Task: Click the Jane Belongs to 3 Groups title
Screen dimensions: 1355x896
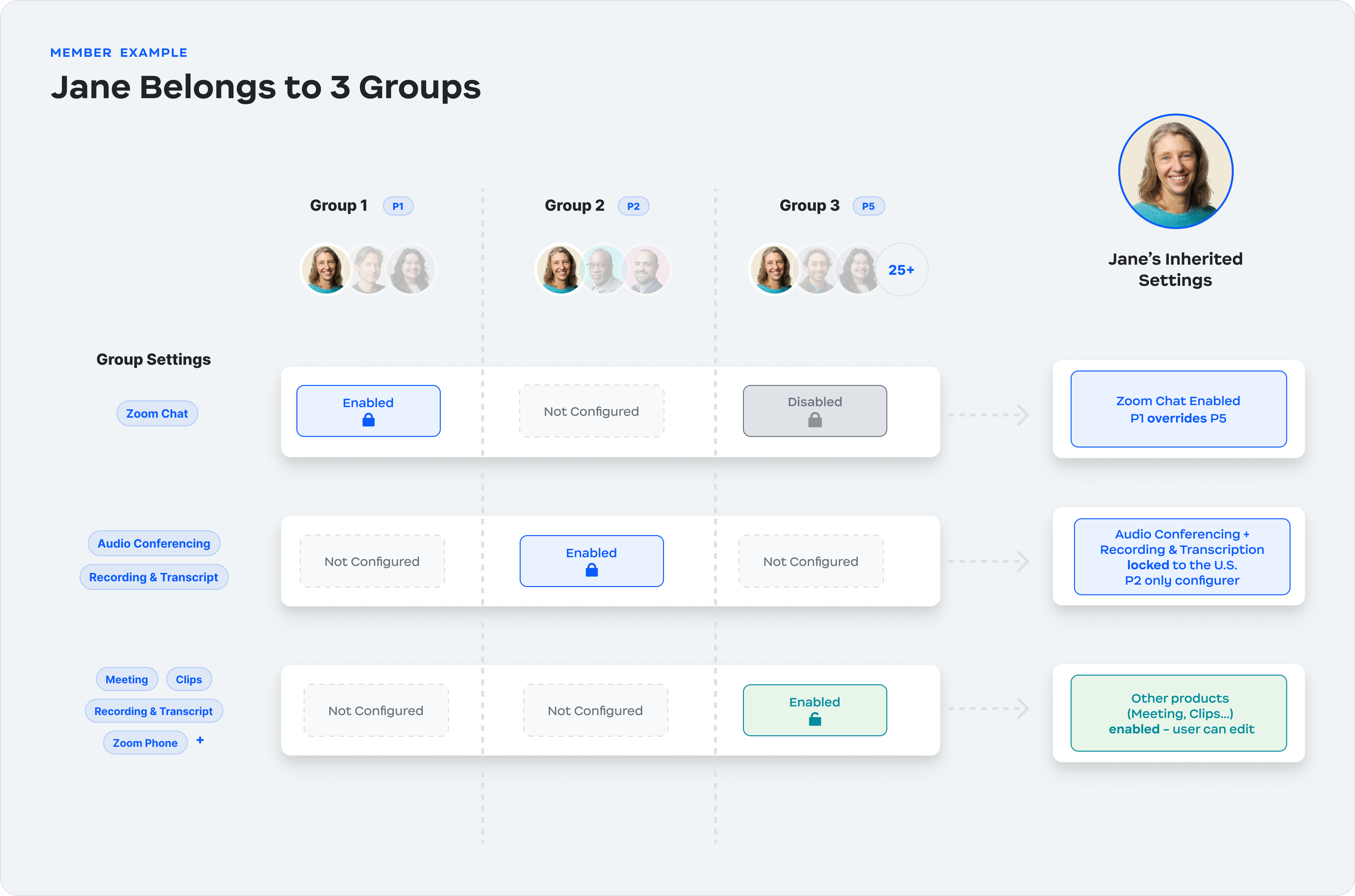Action: point(266,88)
